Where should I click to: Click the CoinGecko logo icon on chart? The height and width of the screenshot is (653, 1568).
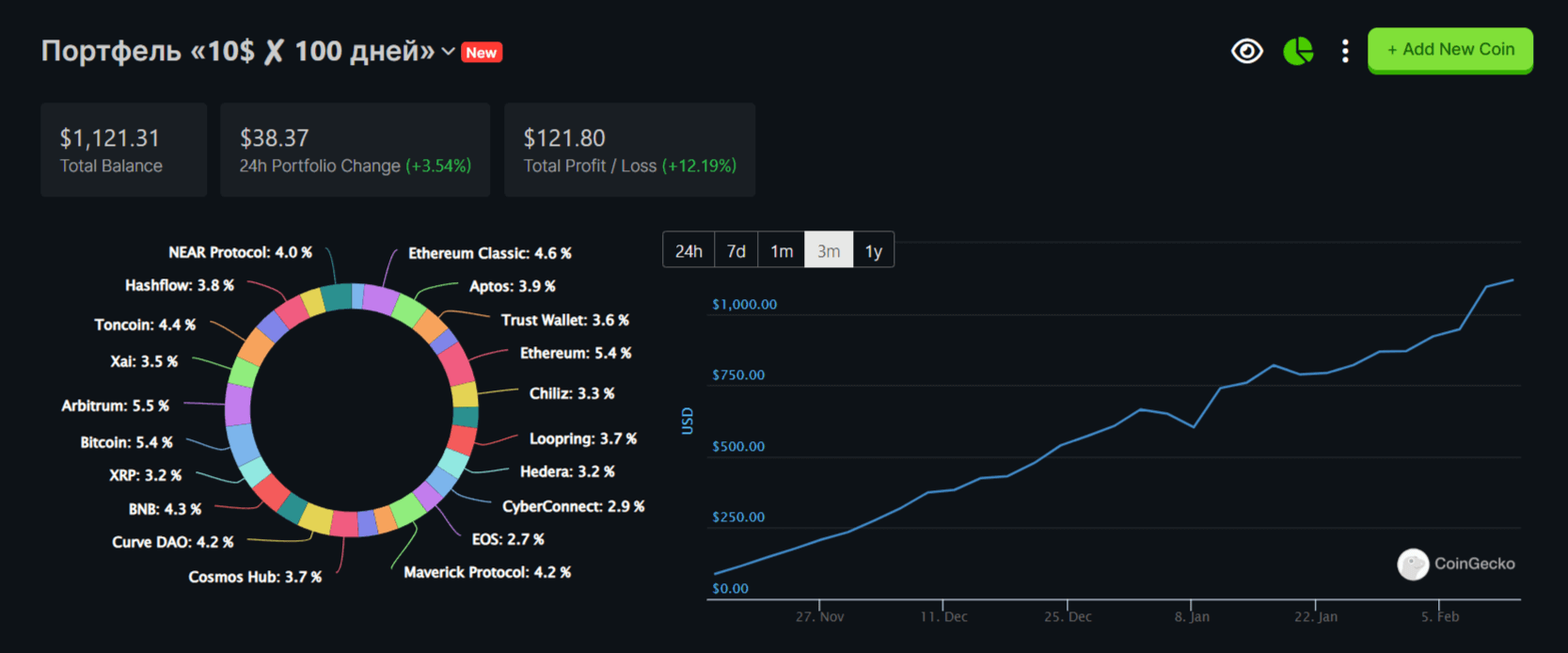(1413, 565)
